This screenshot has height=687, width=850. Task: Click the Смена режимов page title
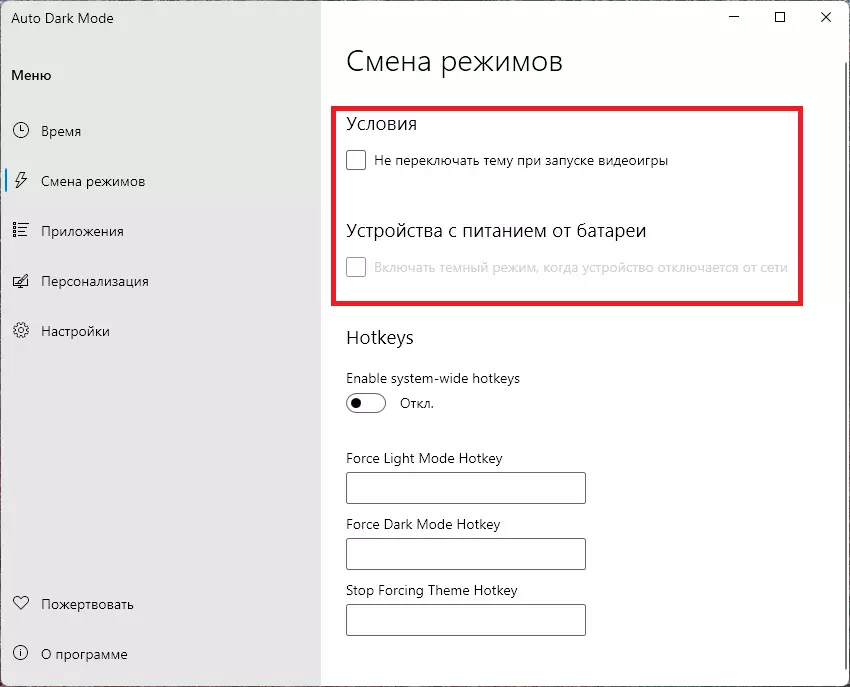coord(454,61)
